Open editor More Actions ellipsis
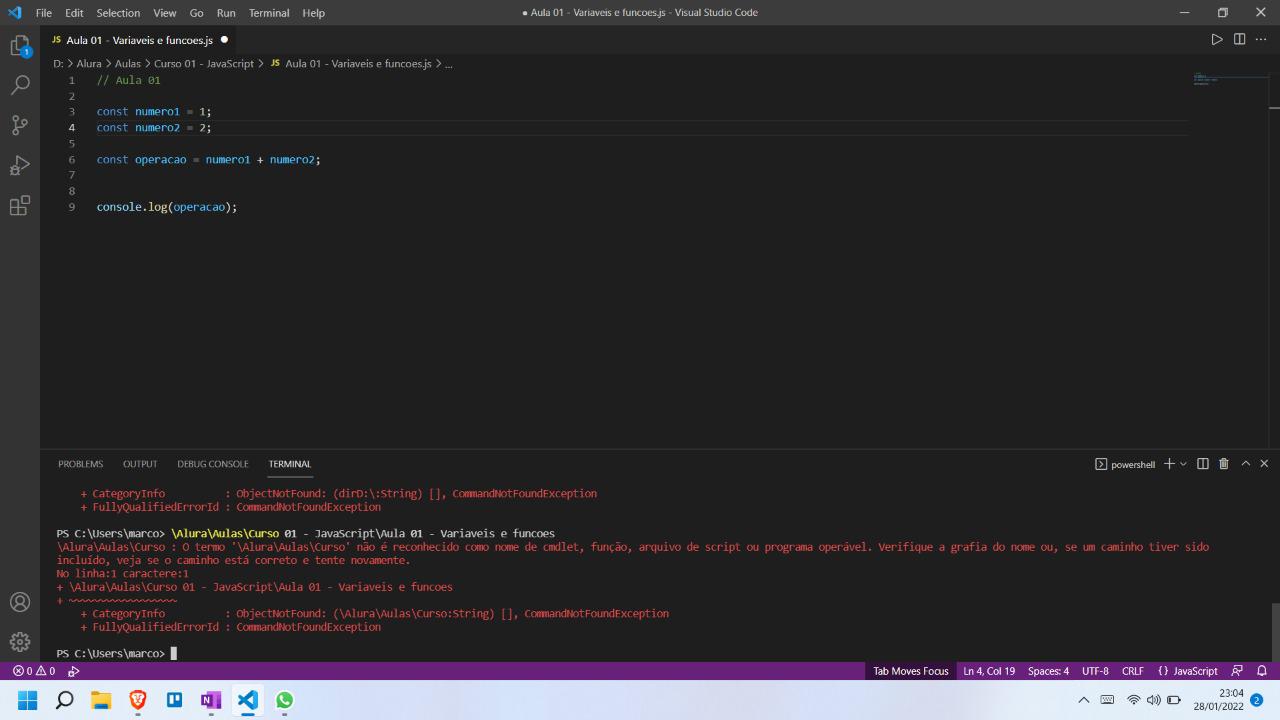 1261,40
